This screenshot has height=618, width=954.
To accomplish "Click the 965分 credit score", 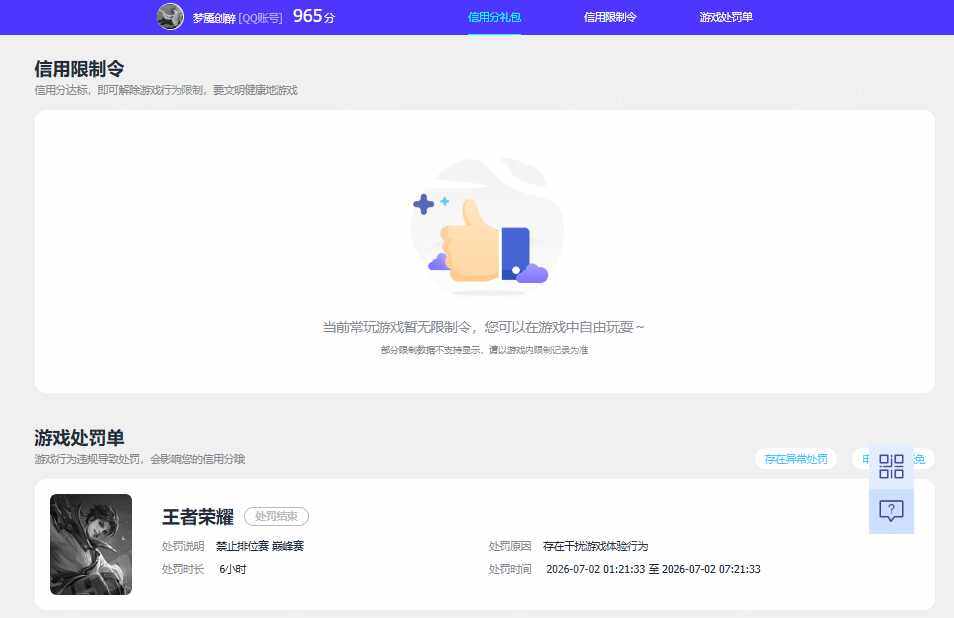I will coord(313,16).
